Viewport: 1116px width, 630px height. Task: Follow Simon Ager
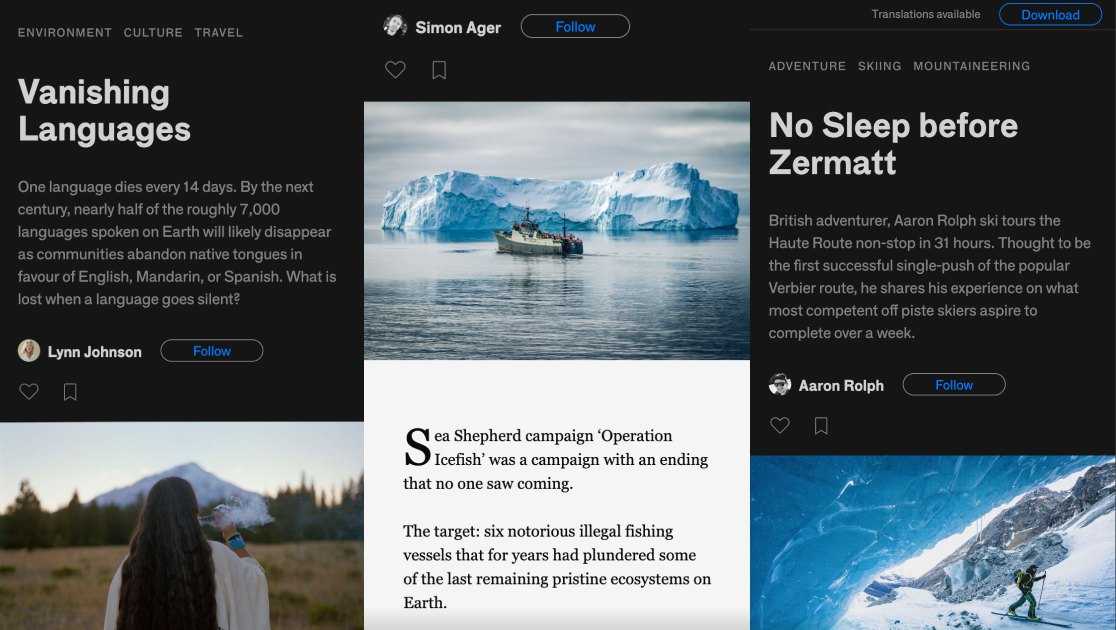coord(575,26)
